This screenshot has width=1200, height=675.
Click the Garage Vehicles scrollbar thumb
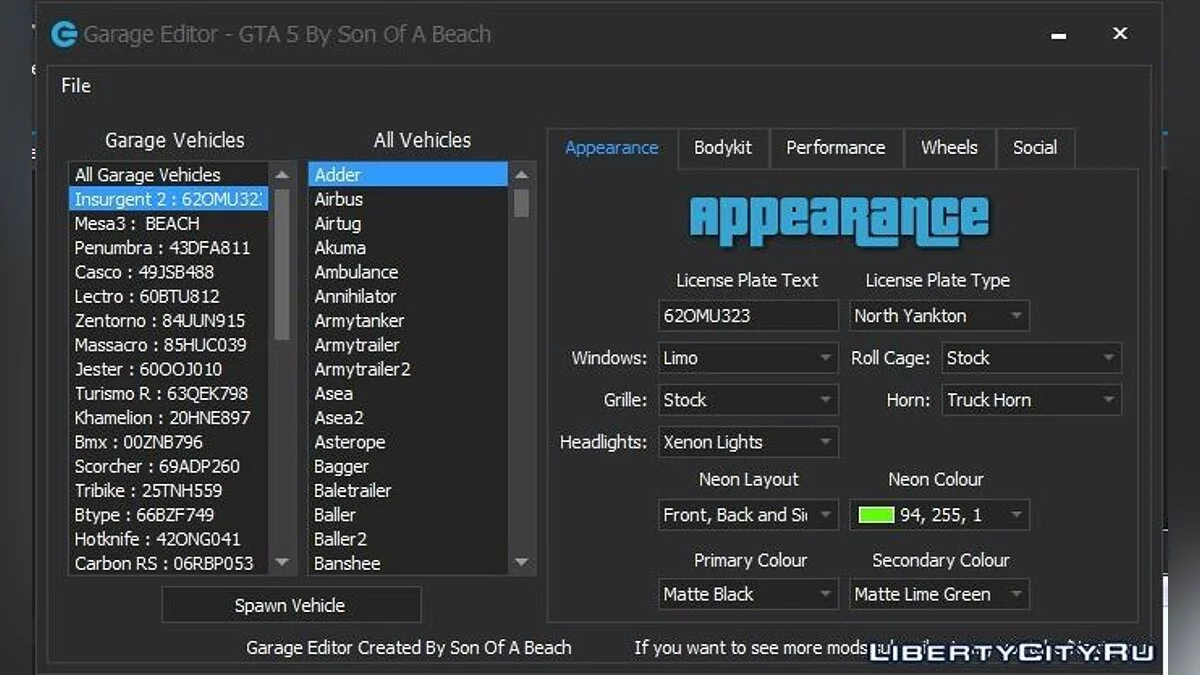(x=282, y=264)
